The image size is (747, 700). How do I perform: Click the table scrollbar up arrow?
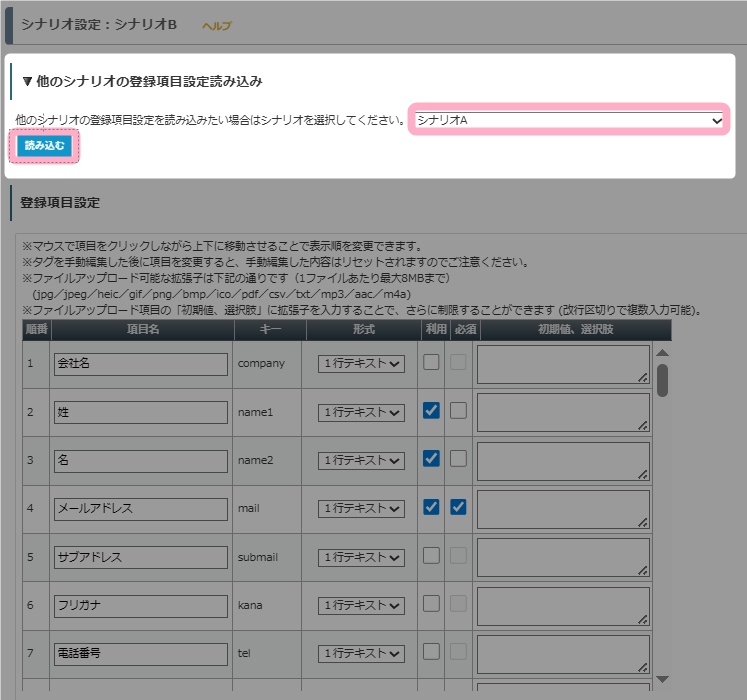(662, 353)
